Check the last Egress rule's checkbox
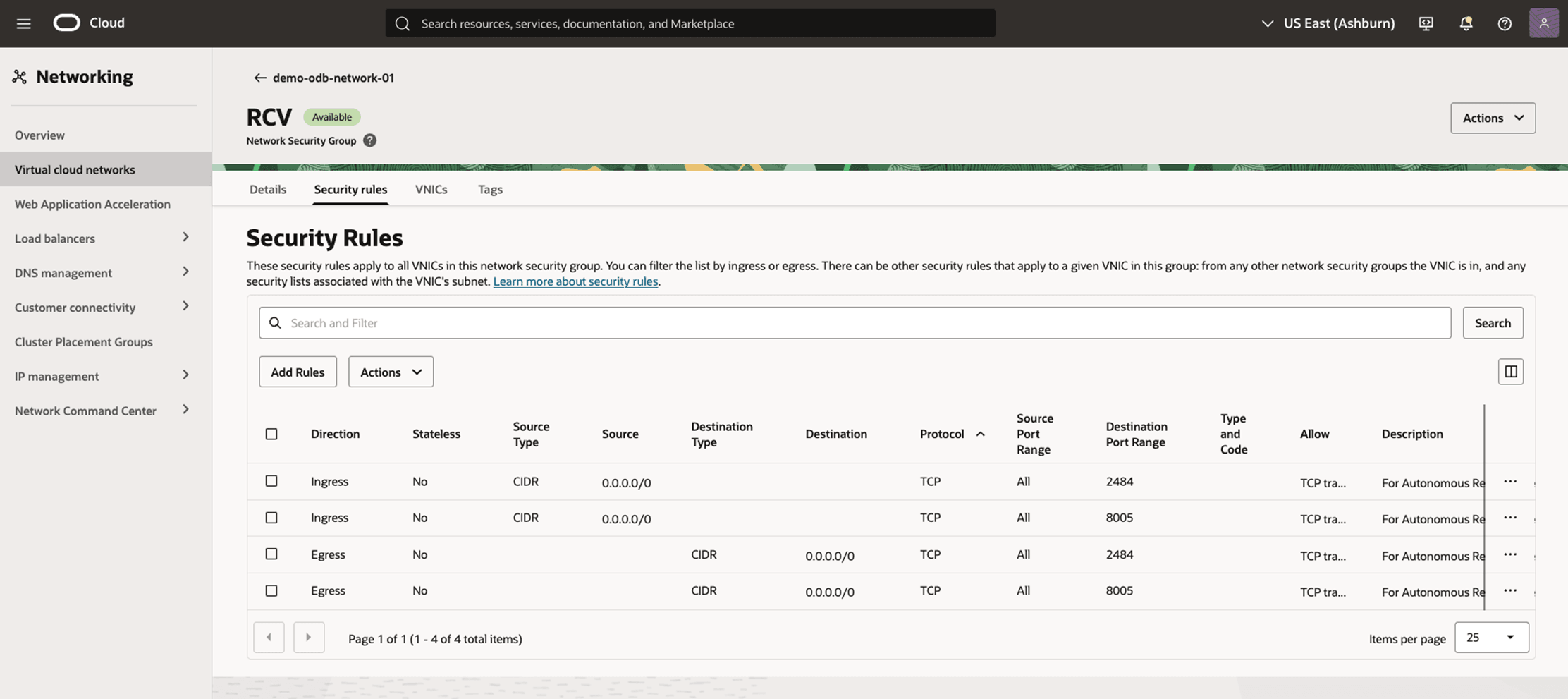Screen dimensions: 1568x699 pos(271,590)
